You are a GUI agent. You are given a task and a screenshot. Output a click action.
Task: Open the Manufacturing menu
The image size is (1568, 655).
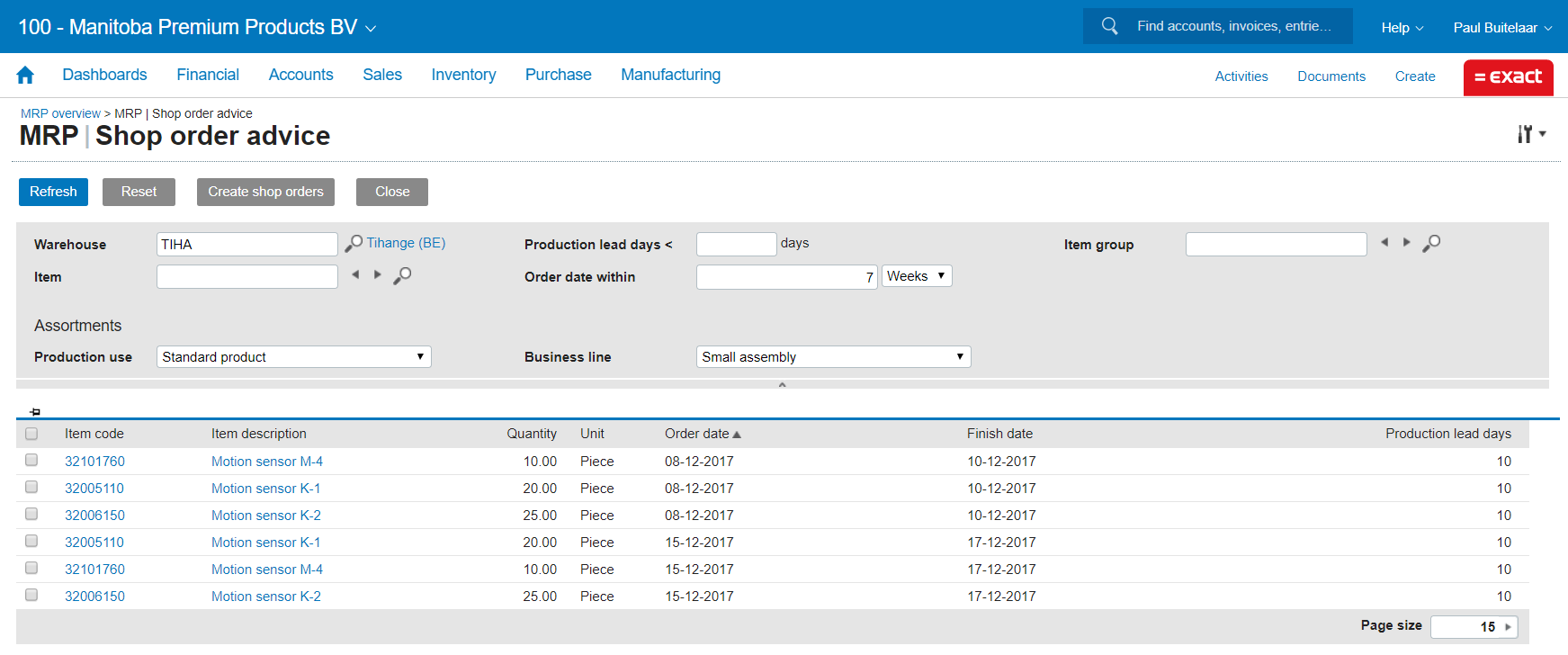[670, 75]
